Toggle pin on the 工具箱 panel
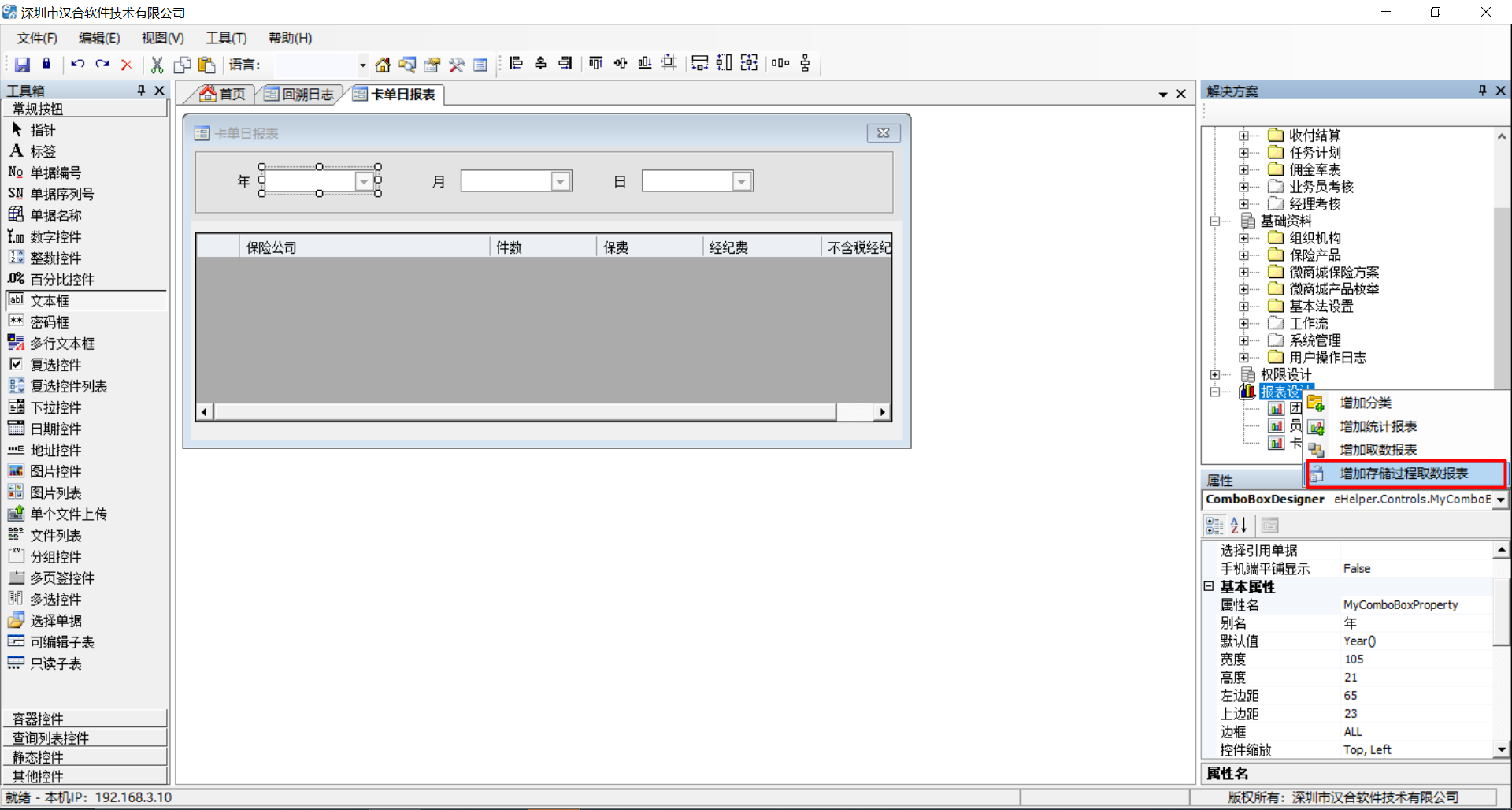 [x=142, y=91]
